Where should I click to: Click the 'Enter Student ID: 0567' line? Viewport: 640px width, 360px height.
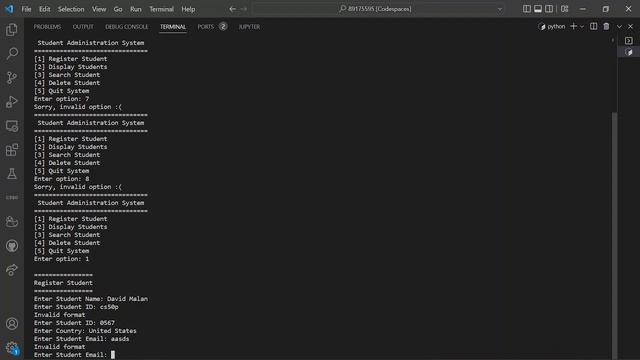[x=74, y=323]
